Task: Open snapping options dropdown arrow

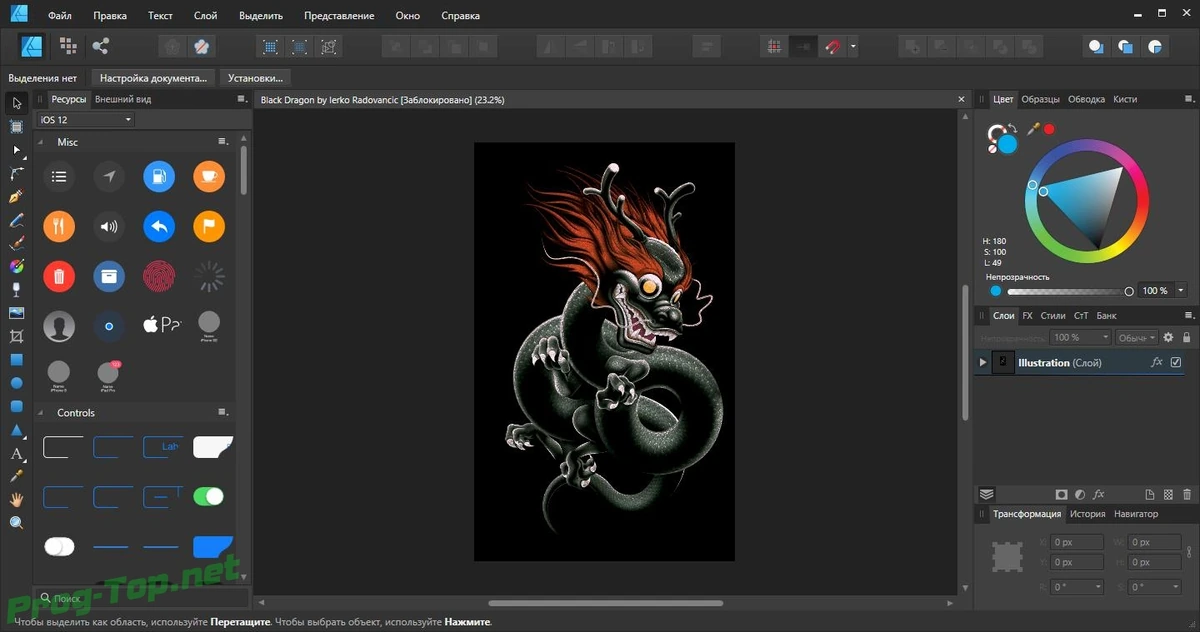Action: [853, 46]
